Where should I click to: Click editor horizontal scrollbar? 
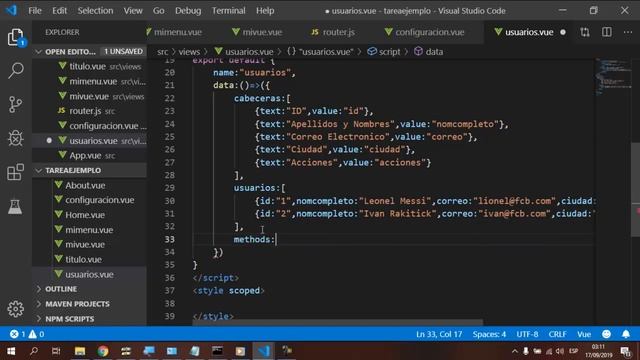click(337, 322)
